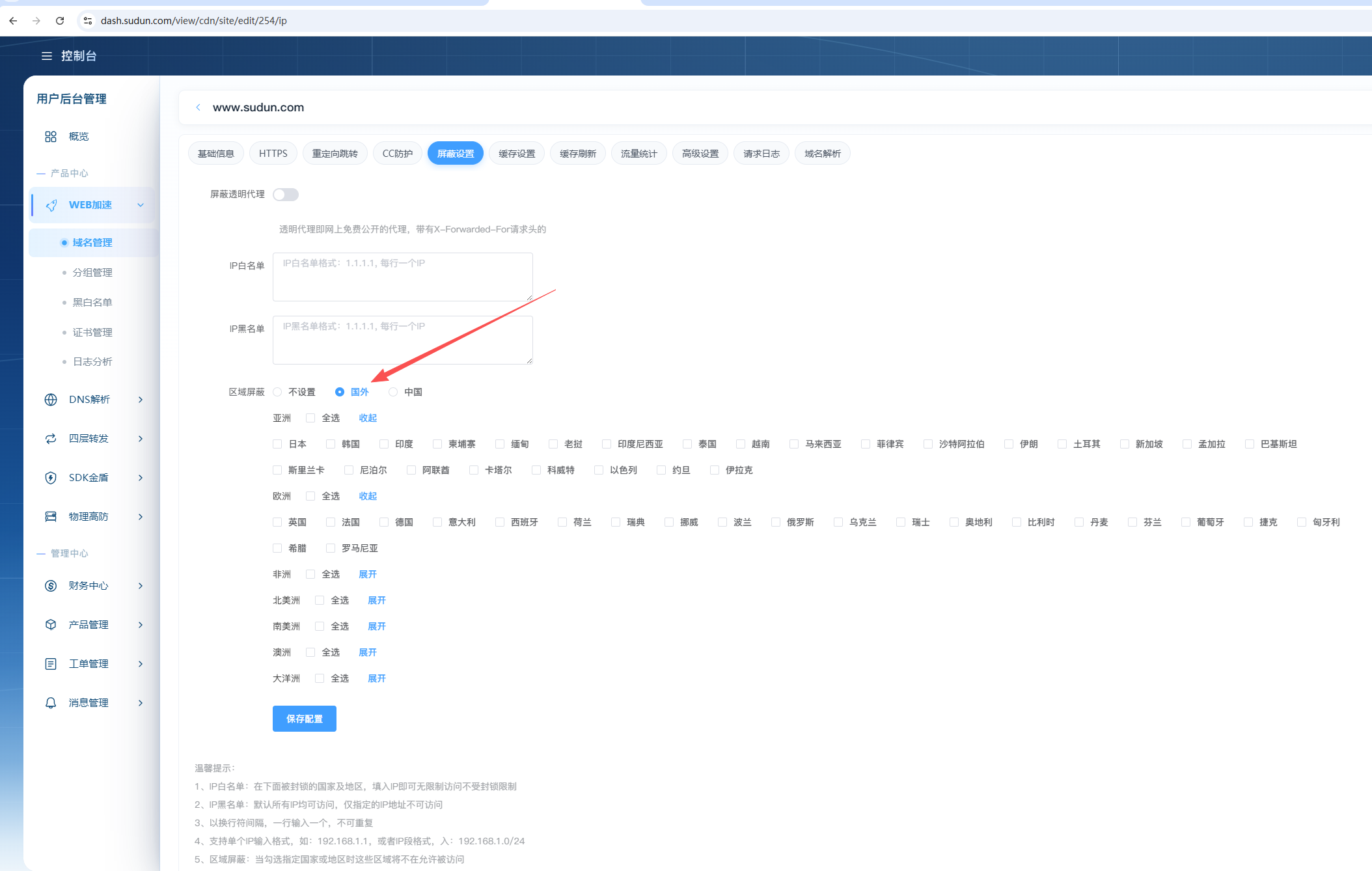This screenshot has height=871, width=1372.
Task: Switch to the CC防护 tab
Action: [x=398, y=154]
